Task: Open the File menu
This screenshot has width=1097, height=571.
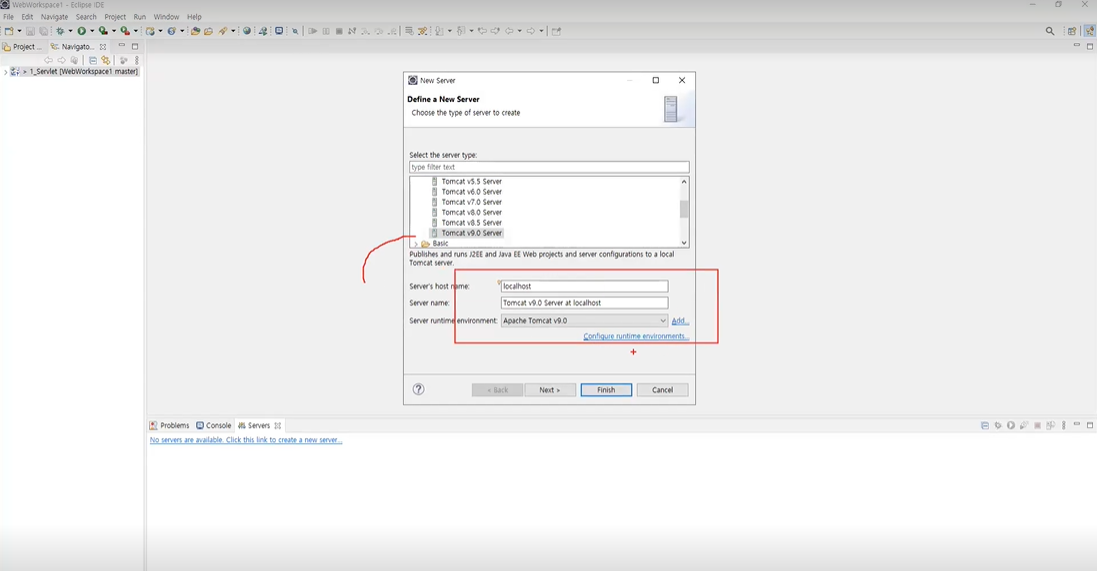Action: [8, 17]
